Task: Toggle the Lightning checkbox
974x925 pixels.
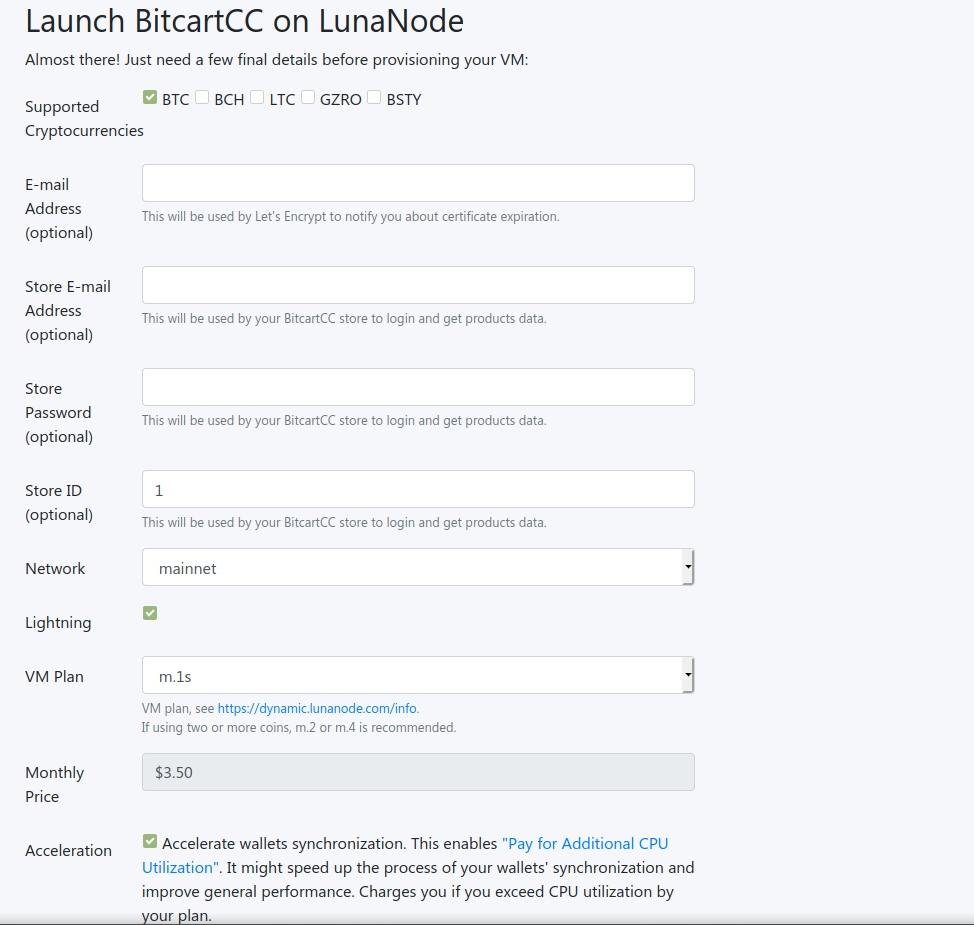Action: 150,613
